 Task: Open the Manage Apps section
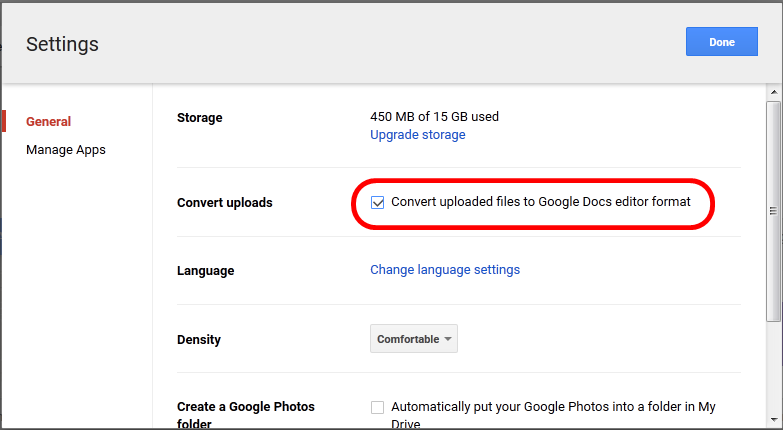(x=66, y=150)
